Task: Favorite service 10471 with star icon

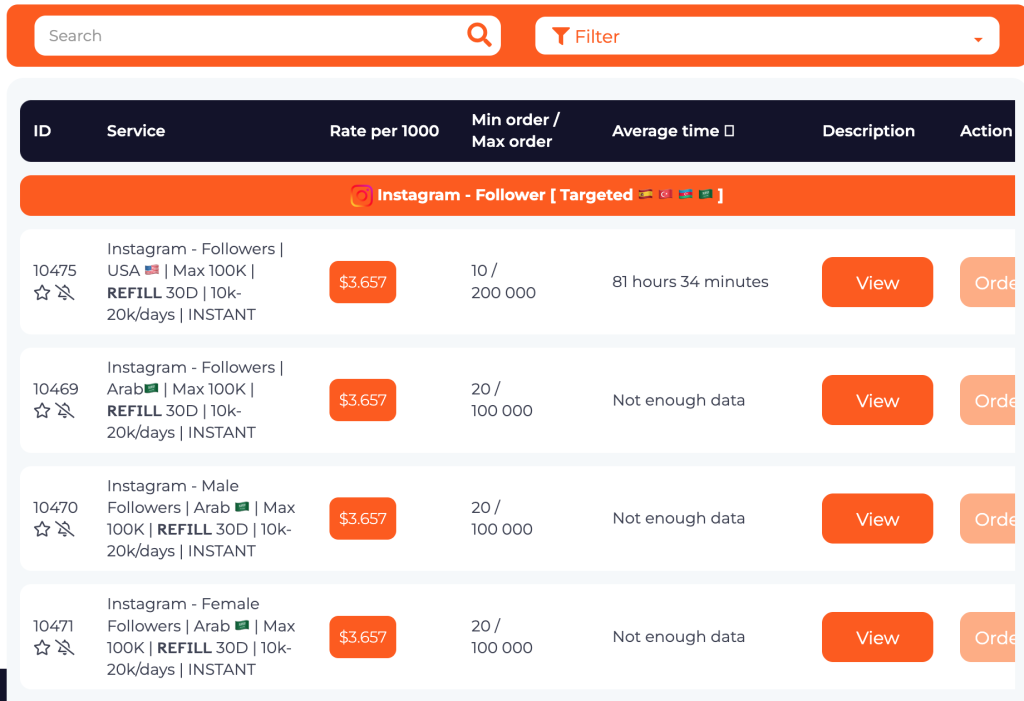Action: pos(42,647)
